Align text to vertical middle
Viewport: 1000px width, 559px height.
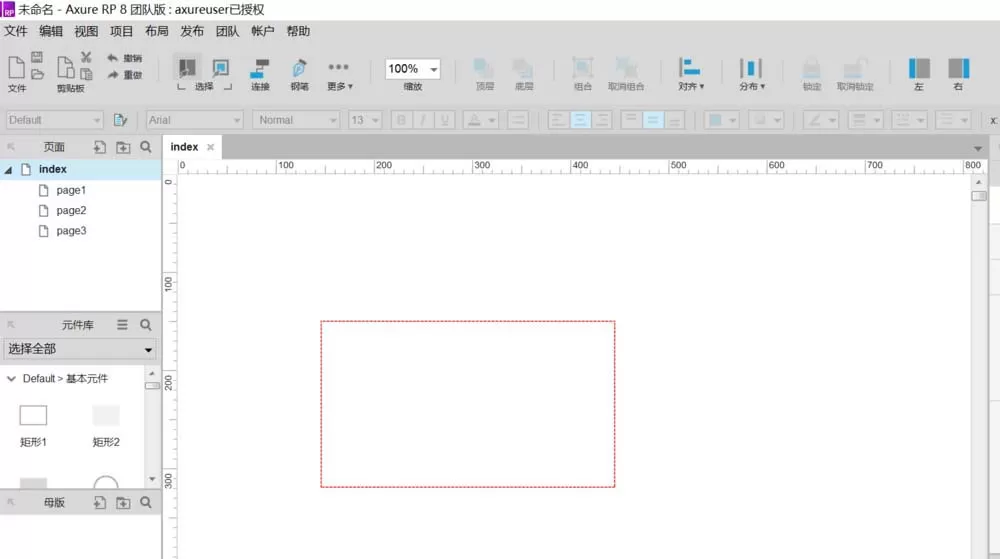[x=653, y=120]
